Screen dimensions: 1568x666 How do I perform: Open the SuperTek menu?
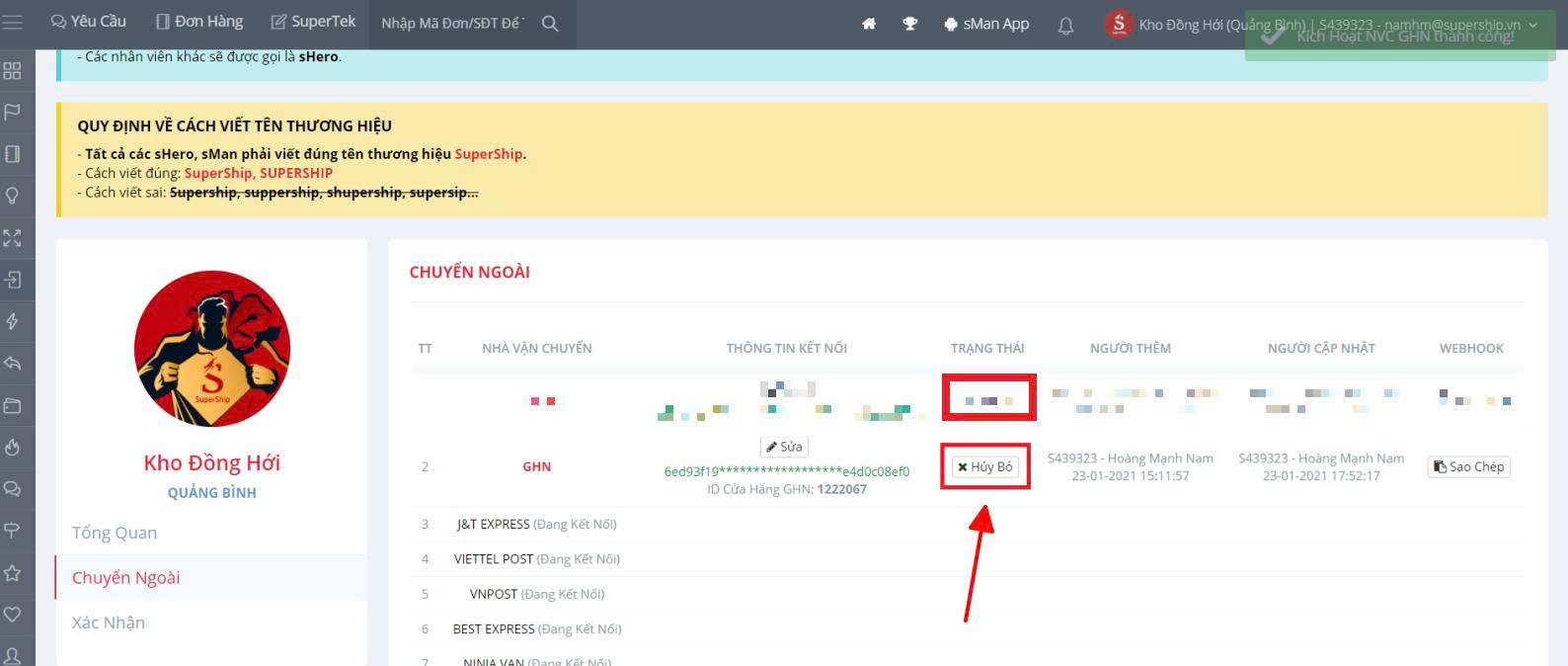pos(313,22)
